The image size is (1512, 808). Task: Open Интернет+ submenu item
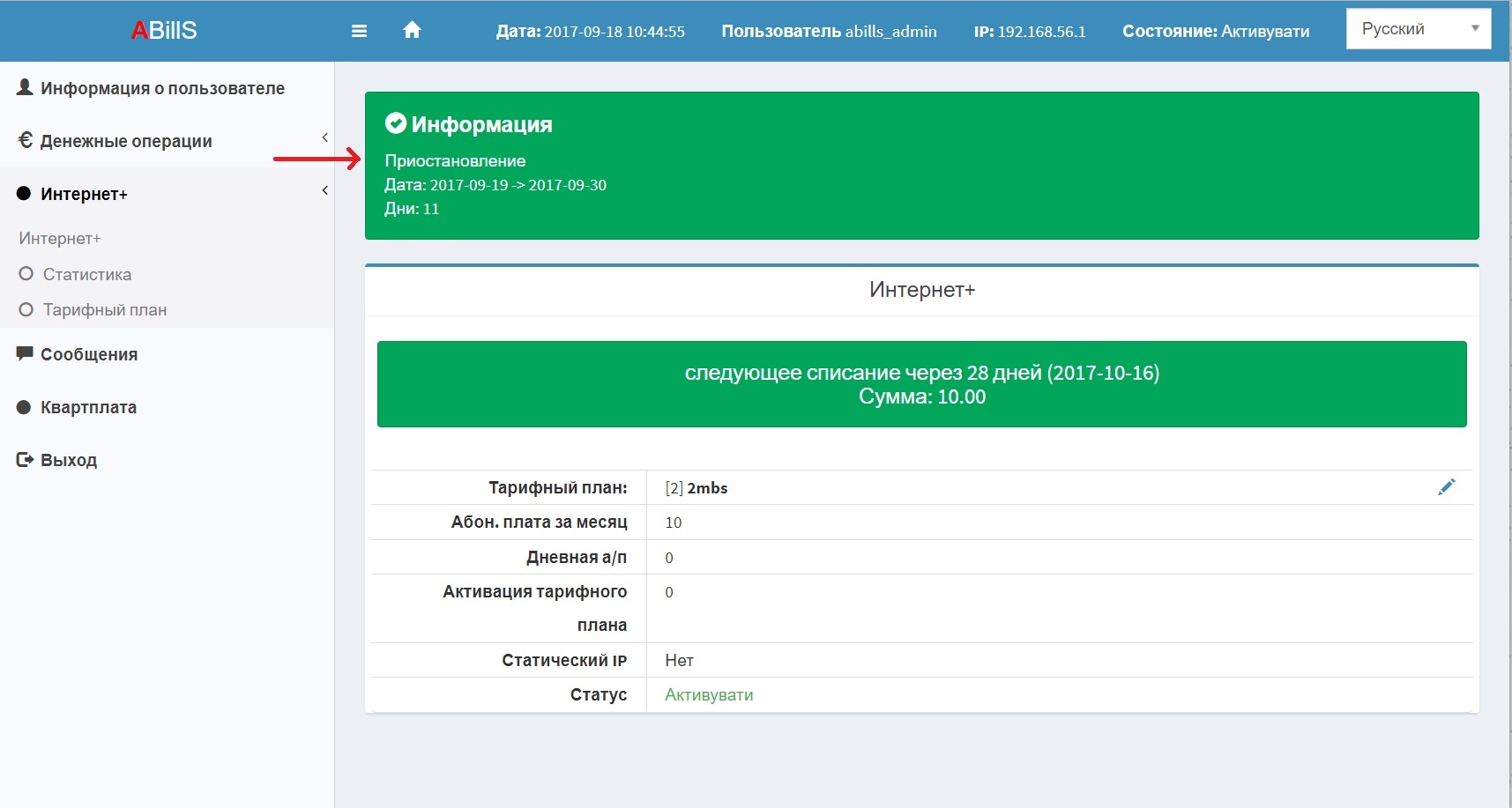60,239
